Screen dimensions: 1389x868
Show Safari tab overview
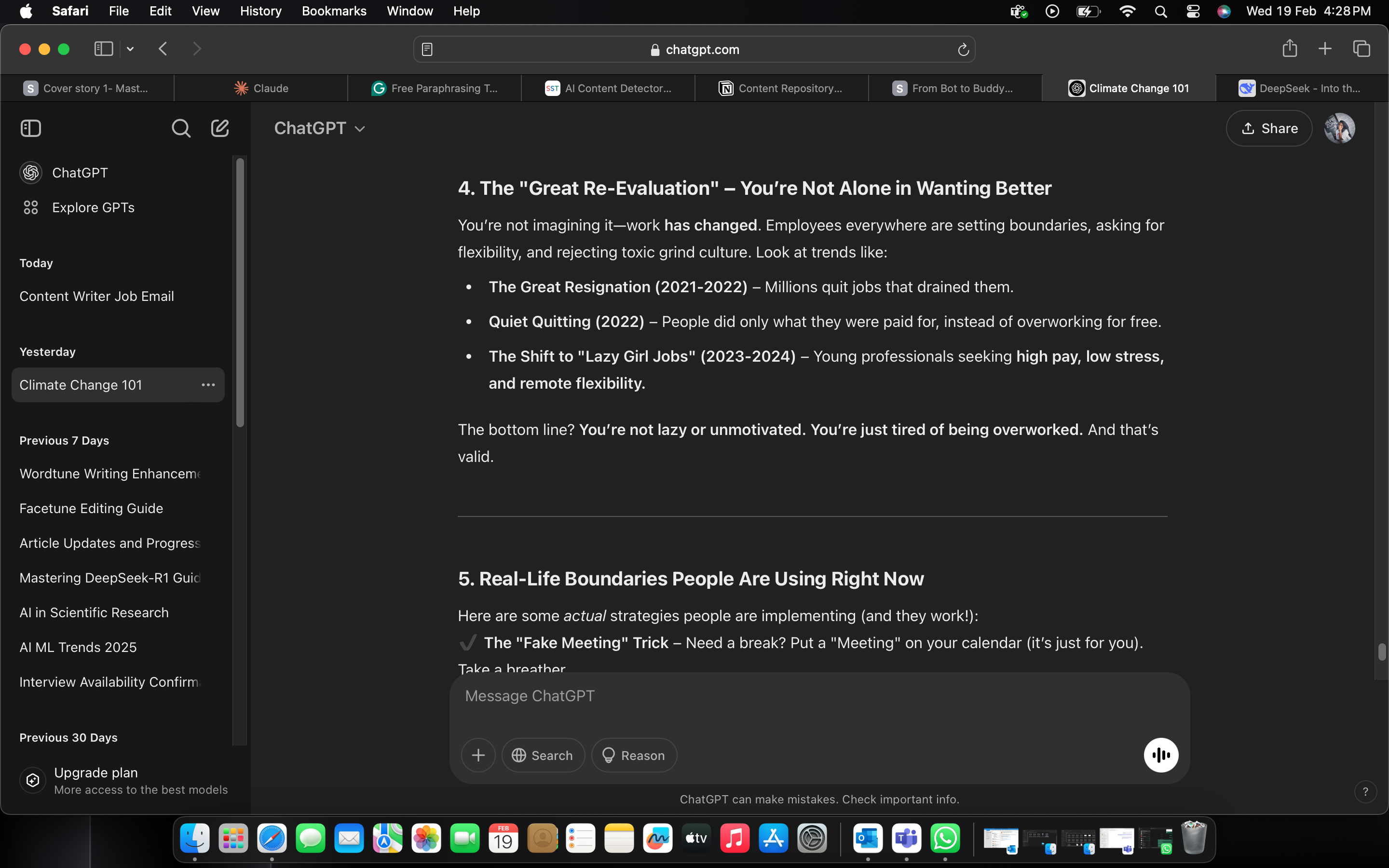1362,49
